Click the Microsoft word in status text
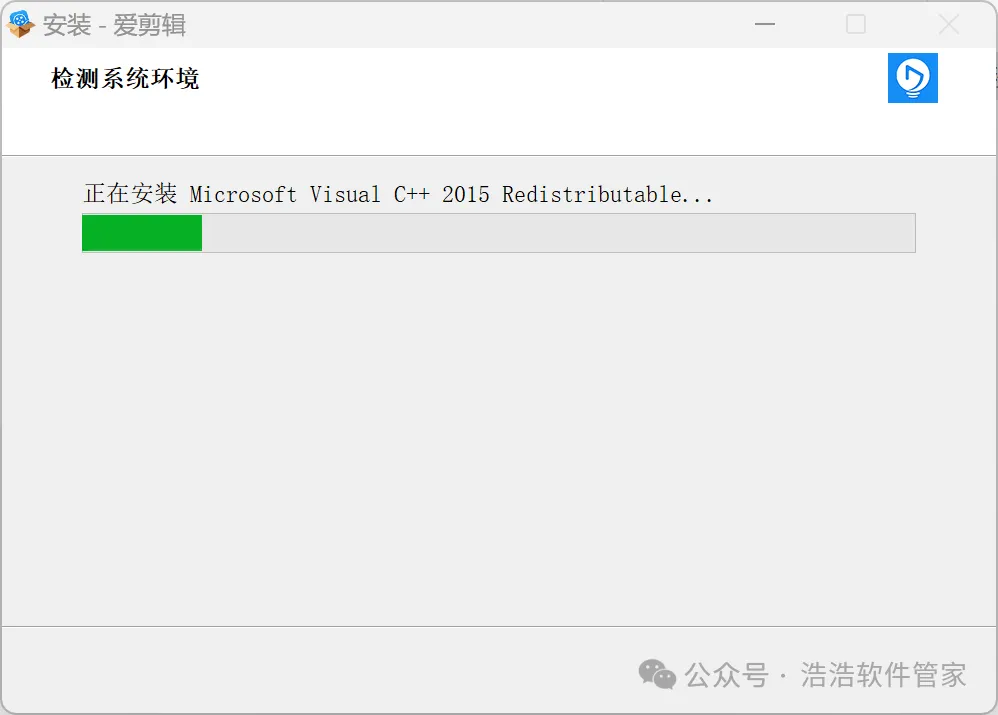Viewport: 998px width, 715px height. 243,194
